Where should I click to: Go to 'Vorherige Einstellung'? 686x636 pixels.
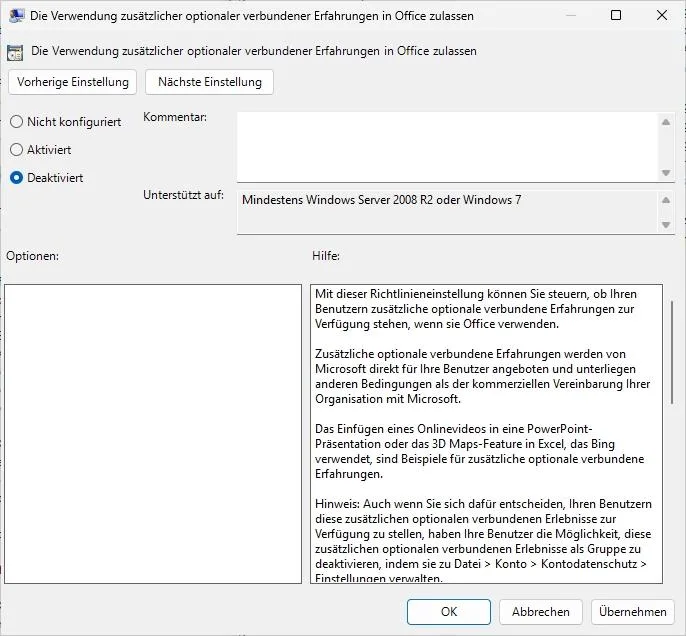pos(73,82)
